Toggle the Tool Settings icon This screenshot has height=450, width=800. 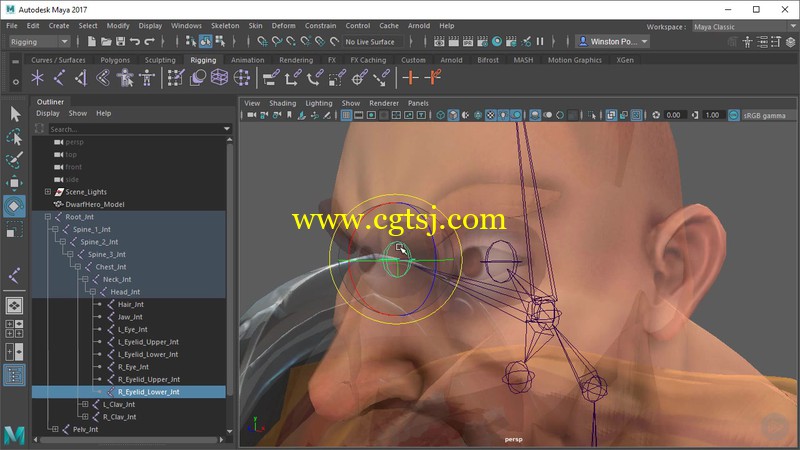[x=776, y=42]
